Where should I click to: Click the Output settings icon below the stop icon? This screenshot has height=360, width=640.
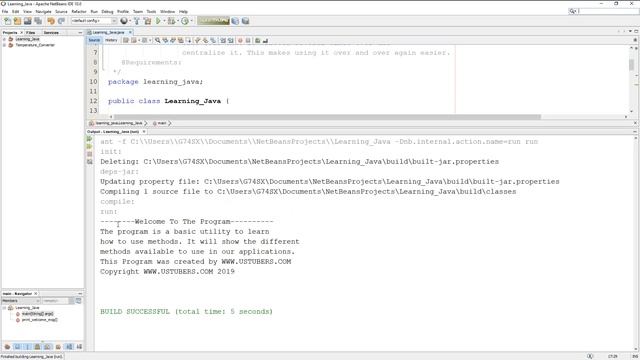(89, 162)
